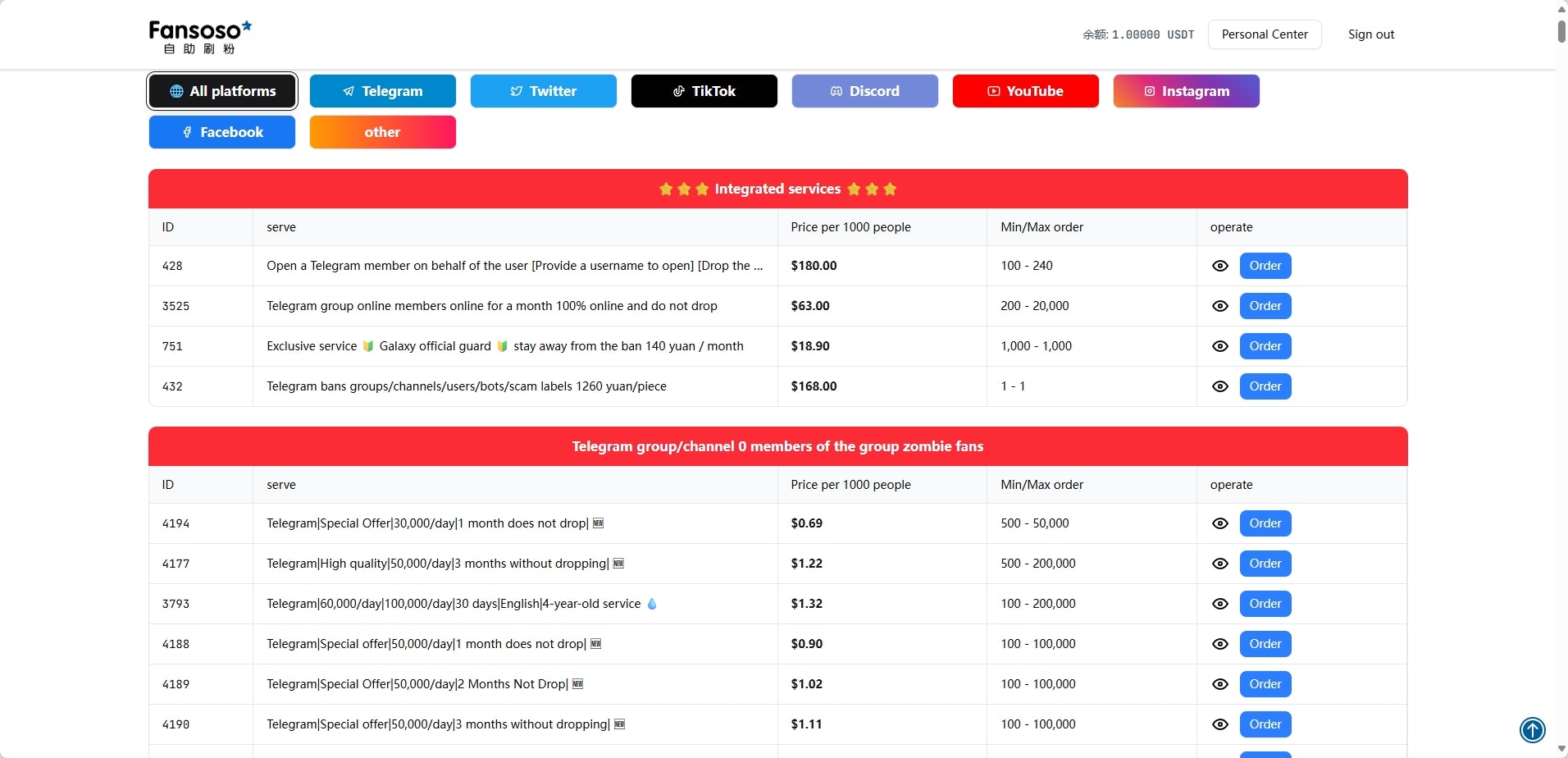1568x758 pixels.
Task: Click the page vertical scrollbar thumb
Action: coord(1561,31)
